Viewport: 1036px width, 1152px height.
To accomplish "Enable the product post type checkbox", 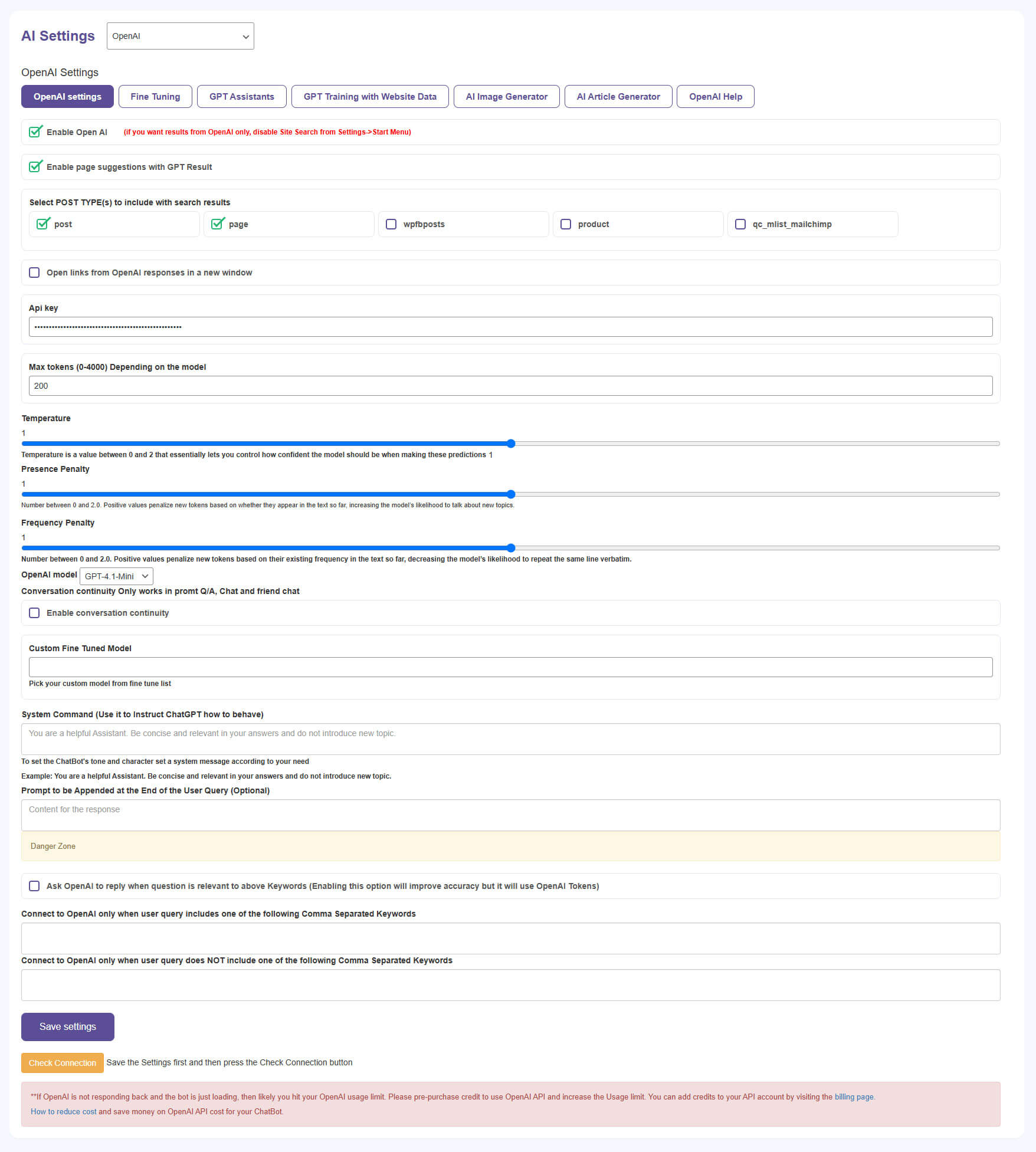I will [566, 224].
